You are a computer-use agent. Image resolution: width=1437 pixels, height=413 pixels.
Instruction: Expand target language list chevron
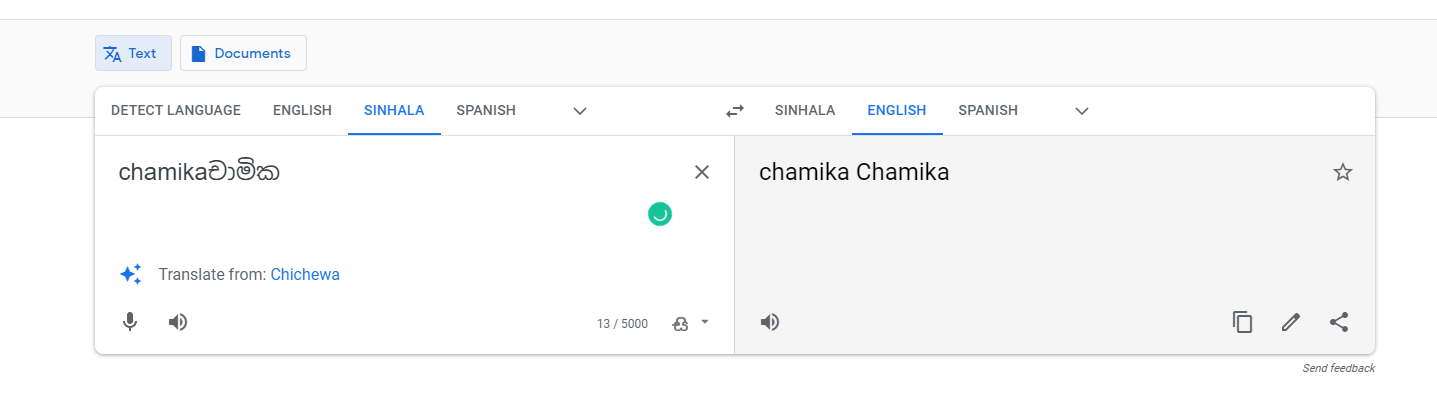pyautogui.click(x=1082, y=111)
